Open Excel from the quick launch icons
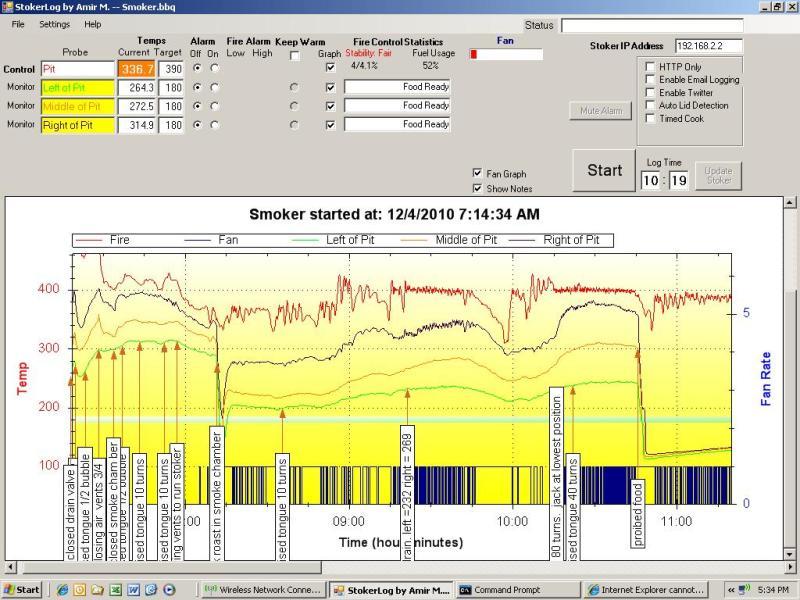The image size is (800, 600). [x=116, y=590]
